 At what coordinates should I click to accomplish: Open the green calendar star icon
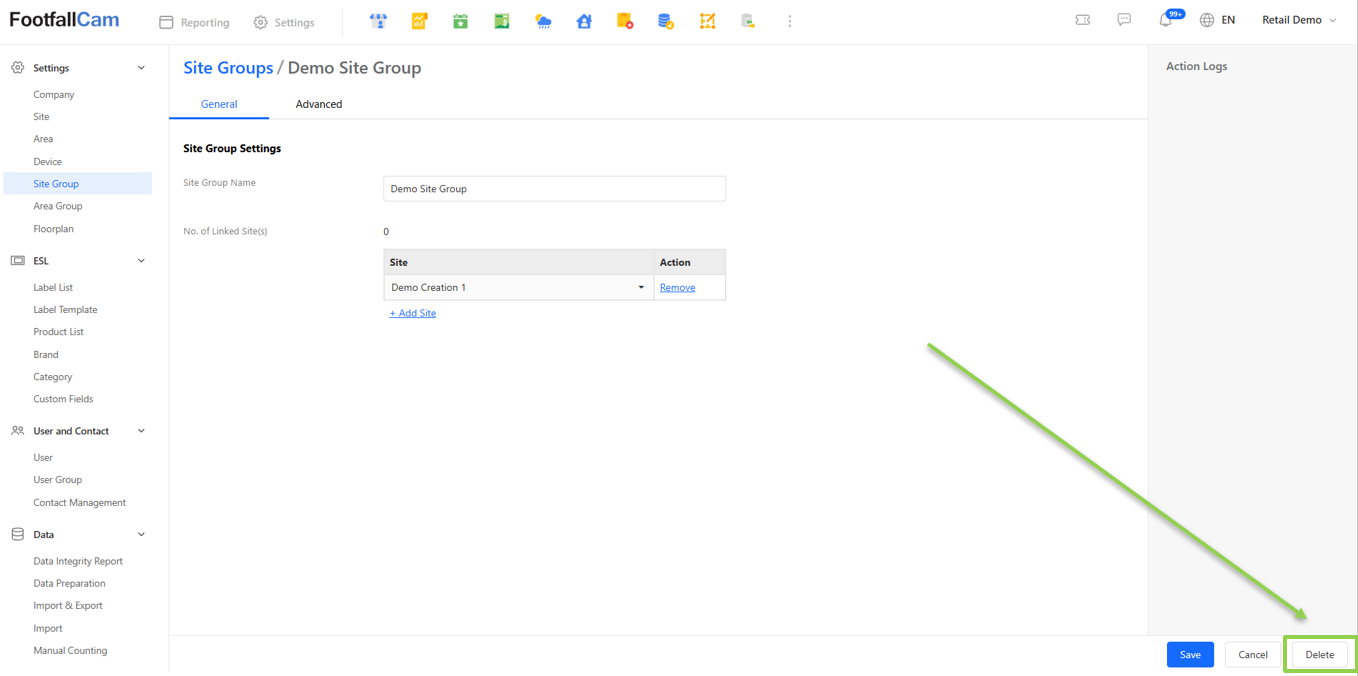click(460, 21)
